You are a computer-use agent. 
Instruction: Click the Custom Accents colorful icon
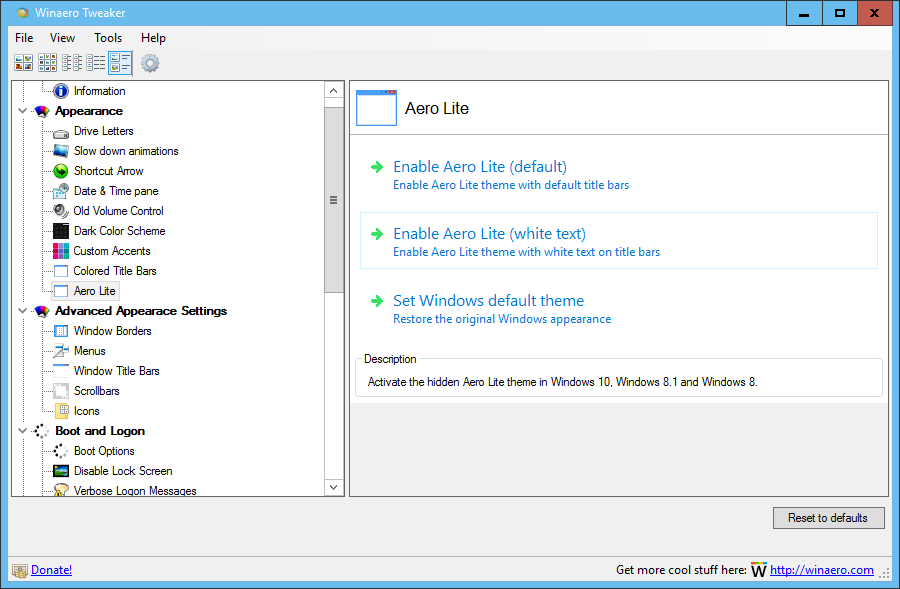61,251
